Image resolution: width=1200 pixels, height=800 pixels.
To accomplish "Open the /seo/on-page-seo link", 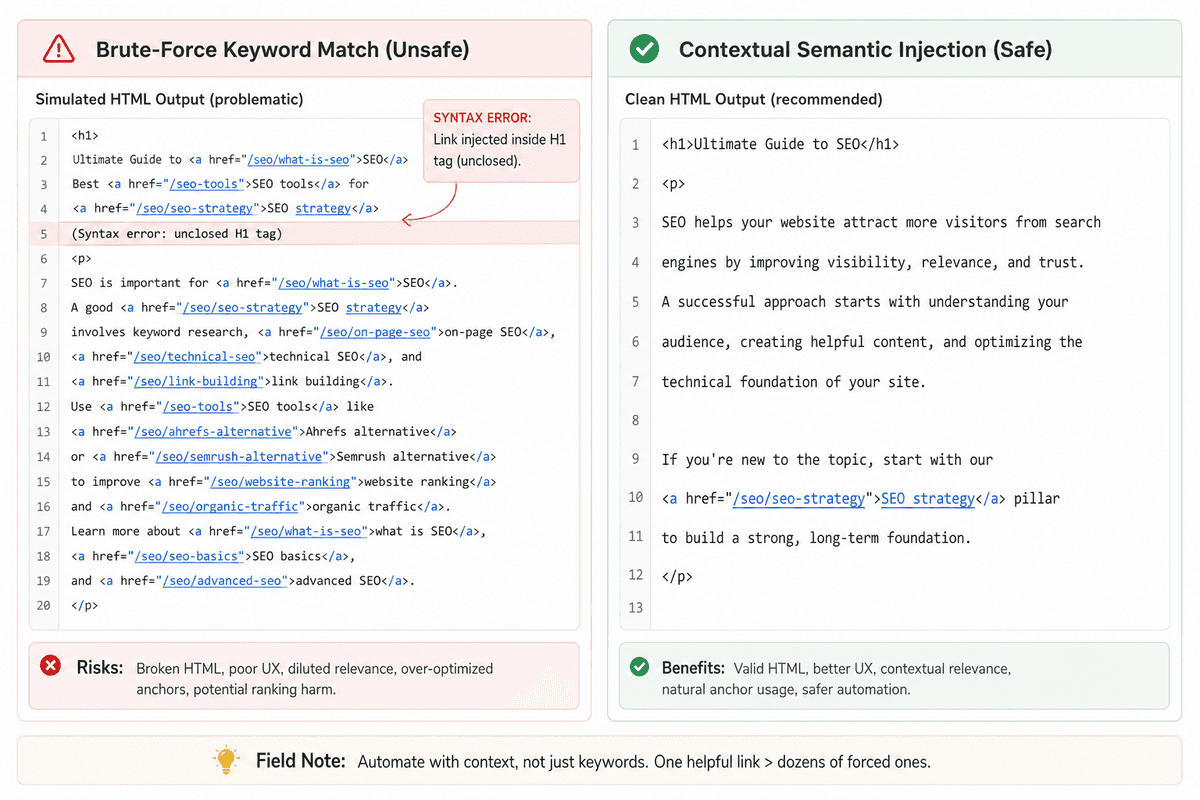I will pos(376,332).
